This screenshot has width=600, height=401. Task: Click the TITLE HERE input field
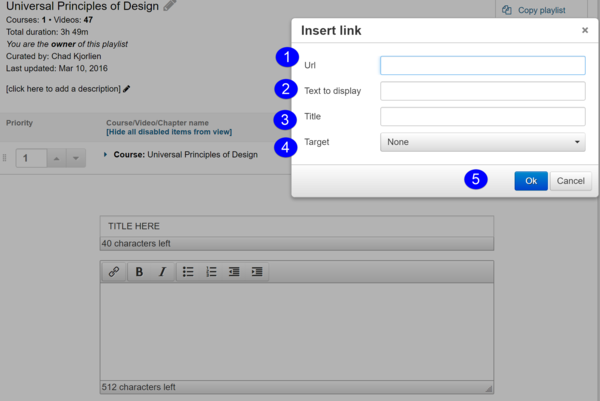click(297, 226)
